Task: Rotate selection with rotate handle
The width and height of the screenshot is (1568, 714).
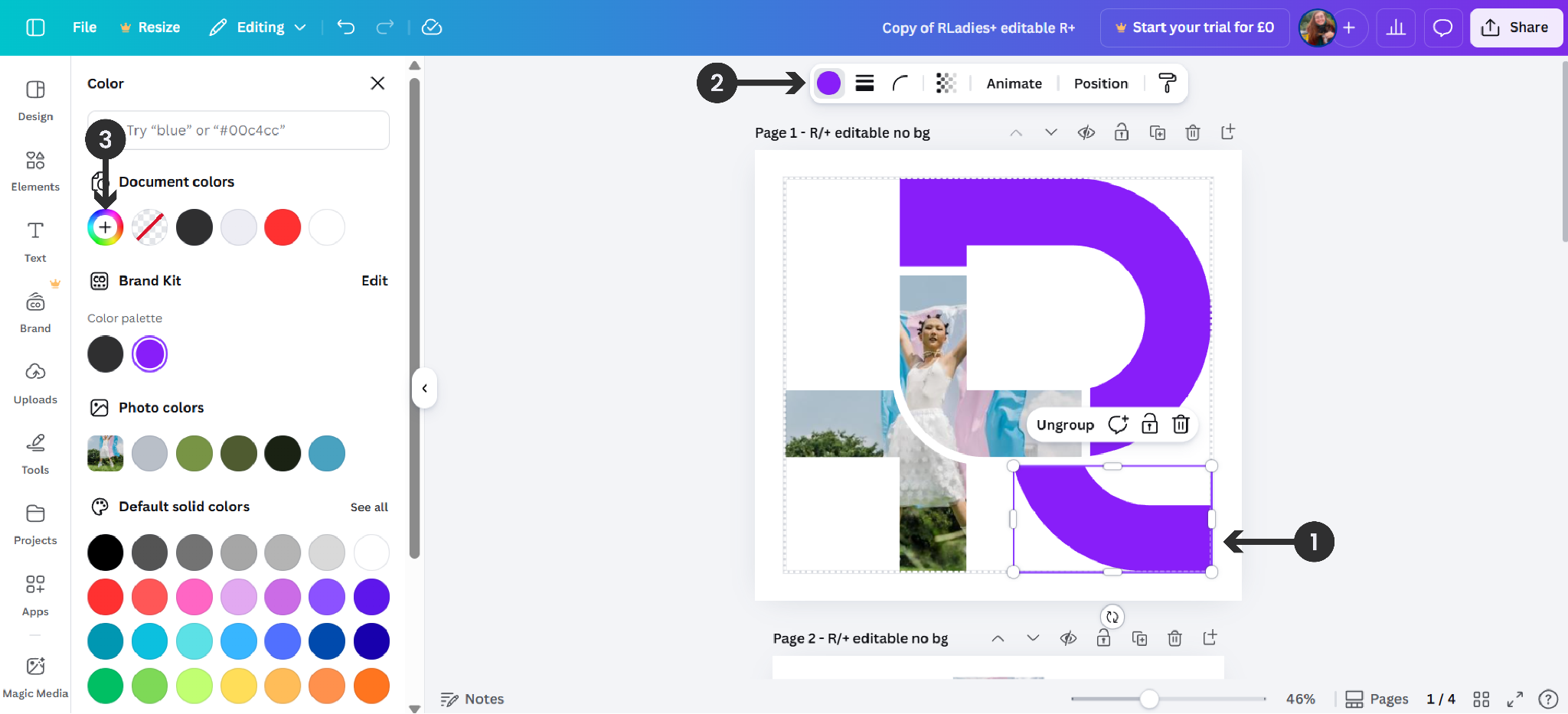Action: pos(1112,617)
